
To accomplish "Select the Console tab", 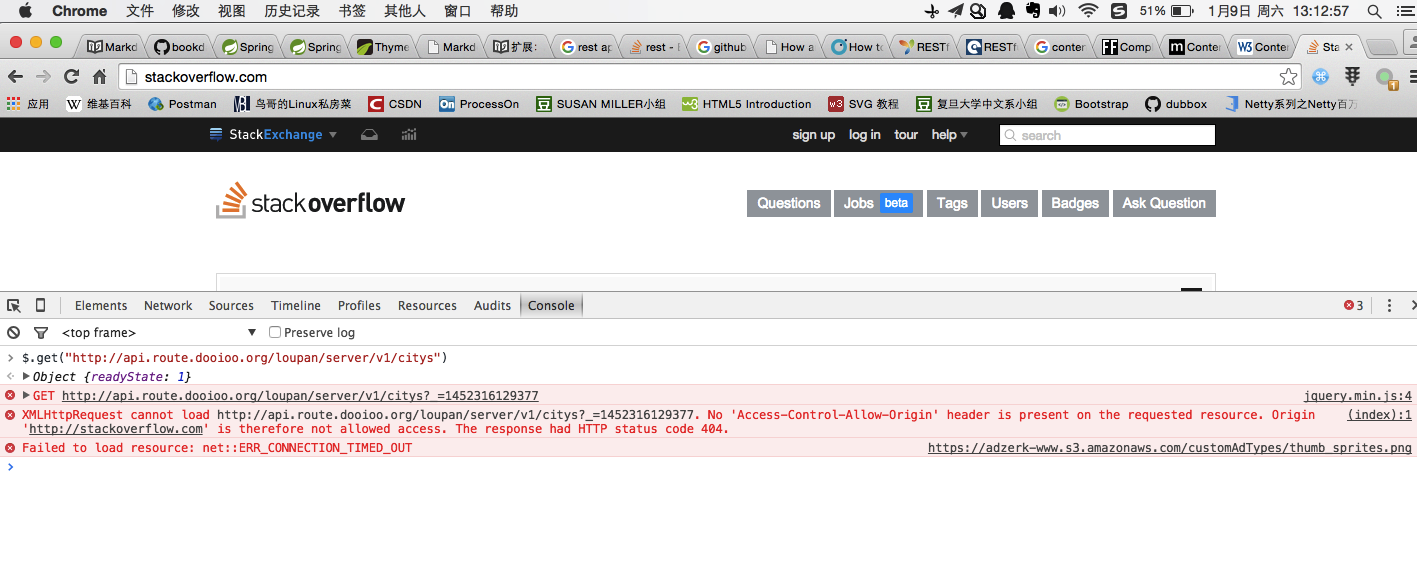I will 551,305.
